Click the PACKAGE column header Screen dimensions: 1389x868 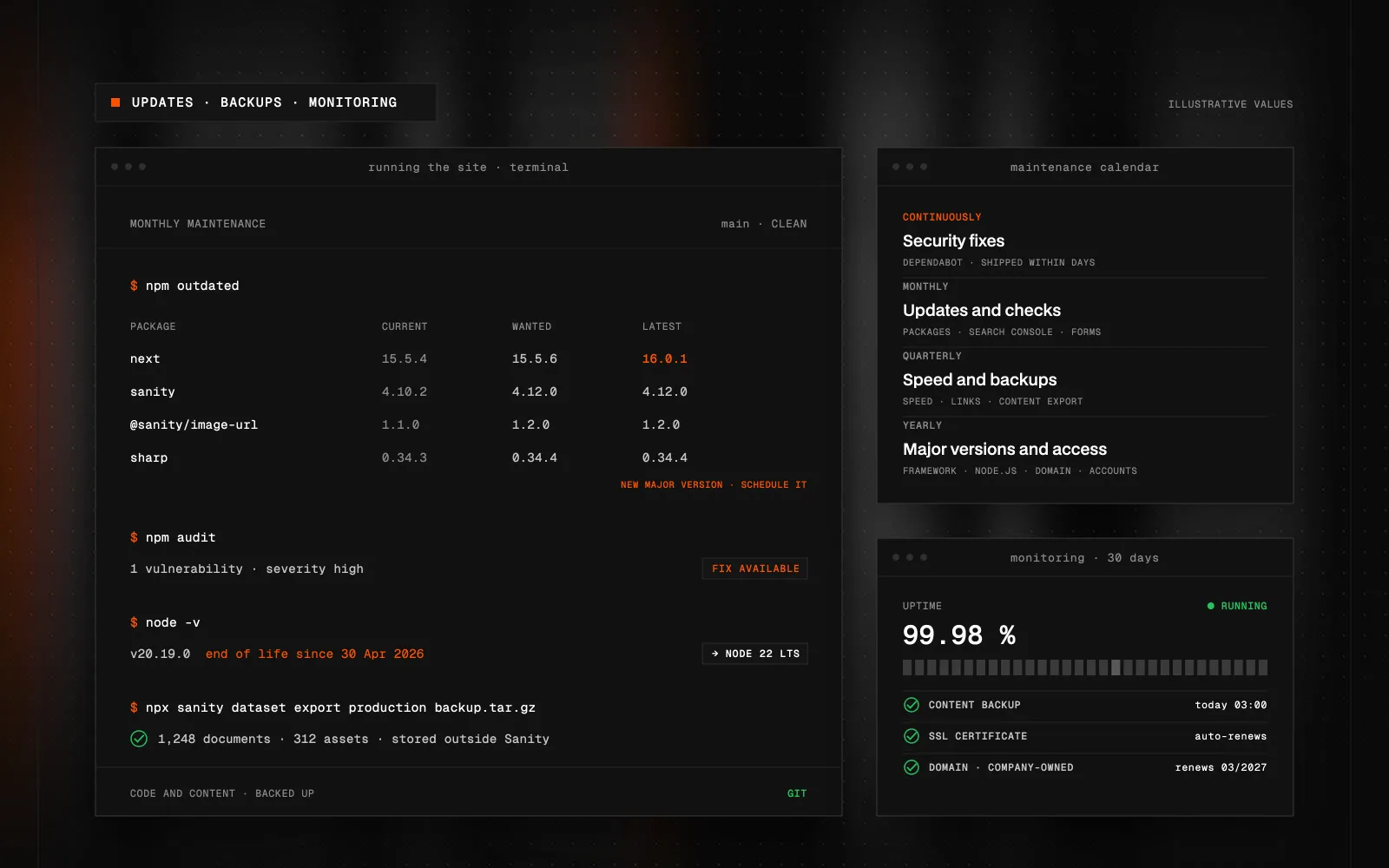[x=153, y=326]
